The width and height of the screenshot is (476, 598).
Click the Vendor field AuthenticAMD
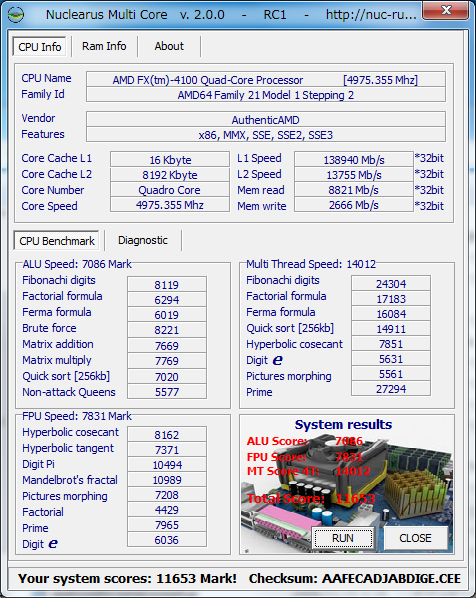(265, 120)
